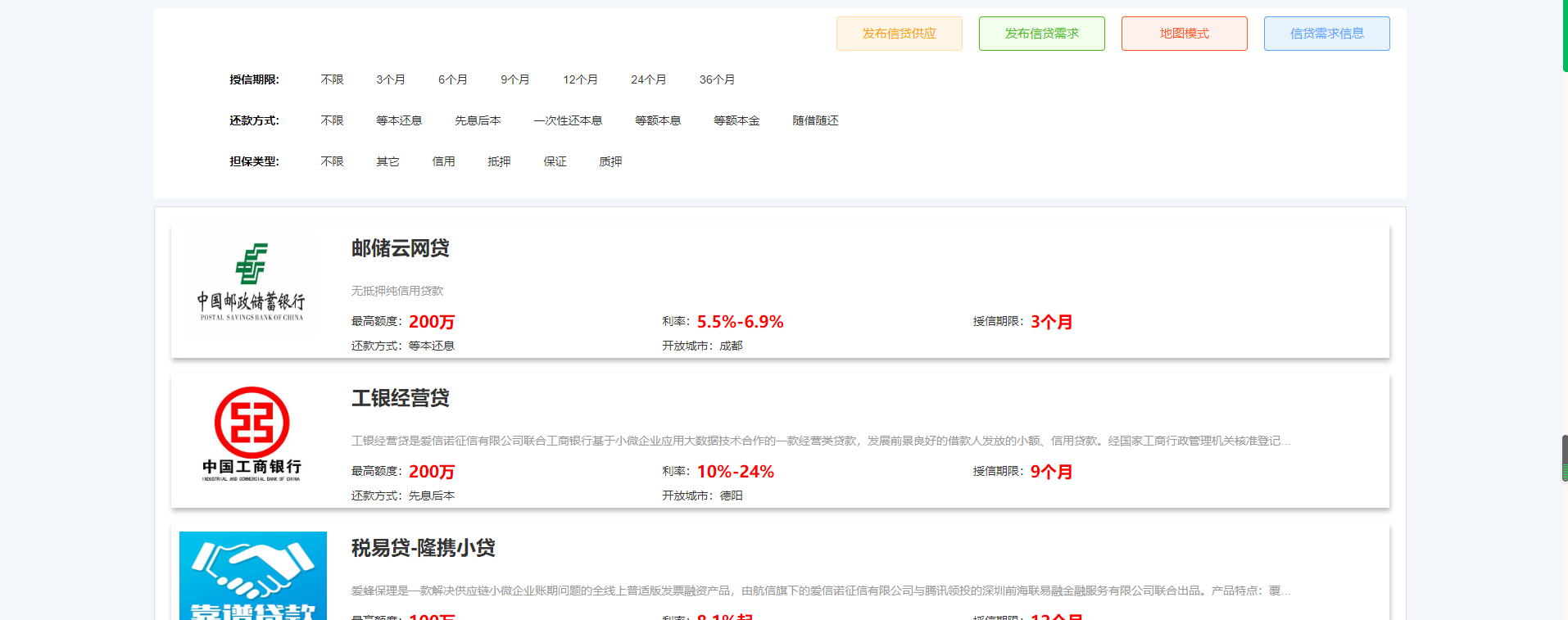Click the page vertical scrollbar thumb
The height and width of the screenshot is (620, 1568).
click(x=1564, y=458)
